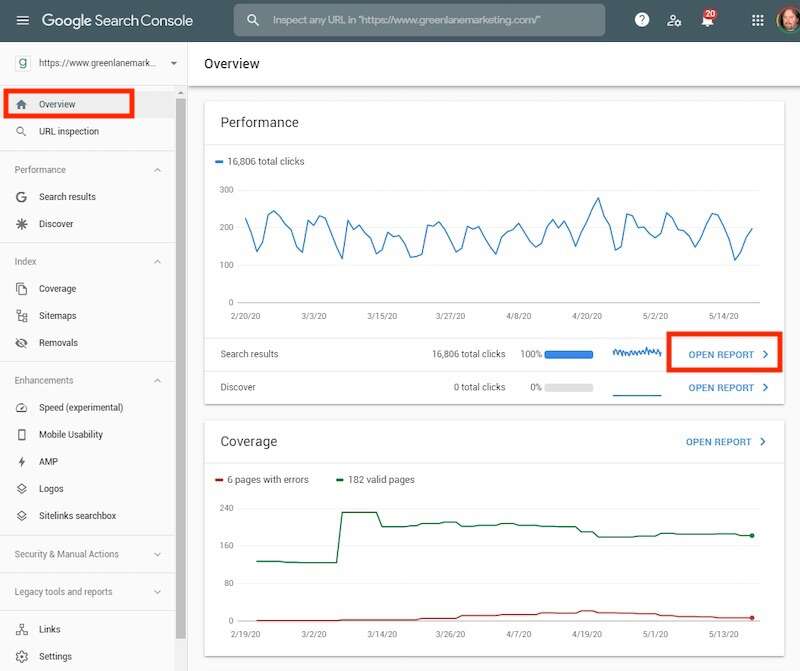This screenshot has width=800, height=671.
Task: Click the 6 pages with errors legend
Action: pos(262,480)
